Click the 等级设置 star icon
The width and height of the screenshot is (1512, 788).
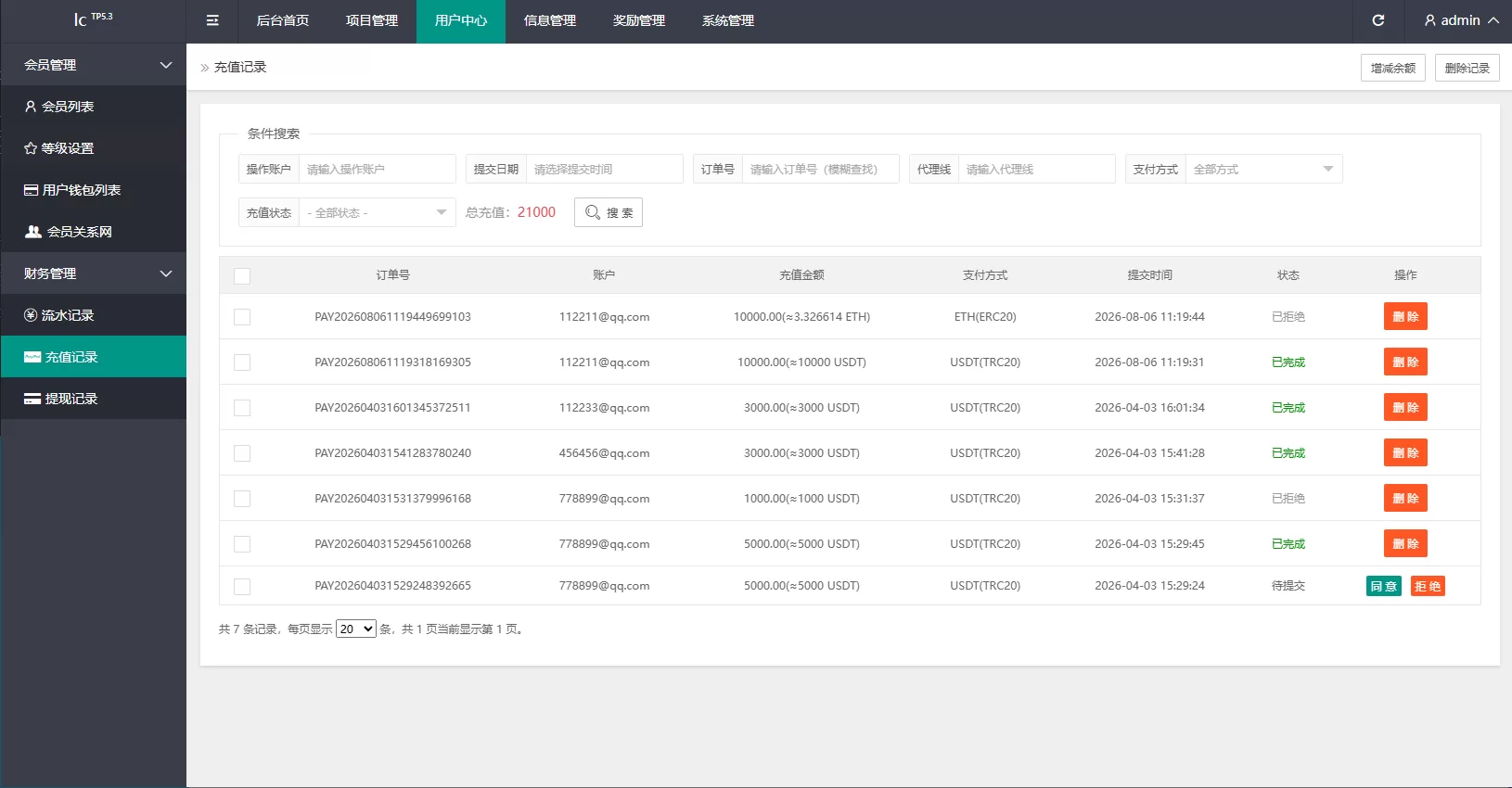[31, 148]
